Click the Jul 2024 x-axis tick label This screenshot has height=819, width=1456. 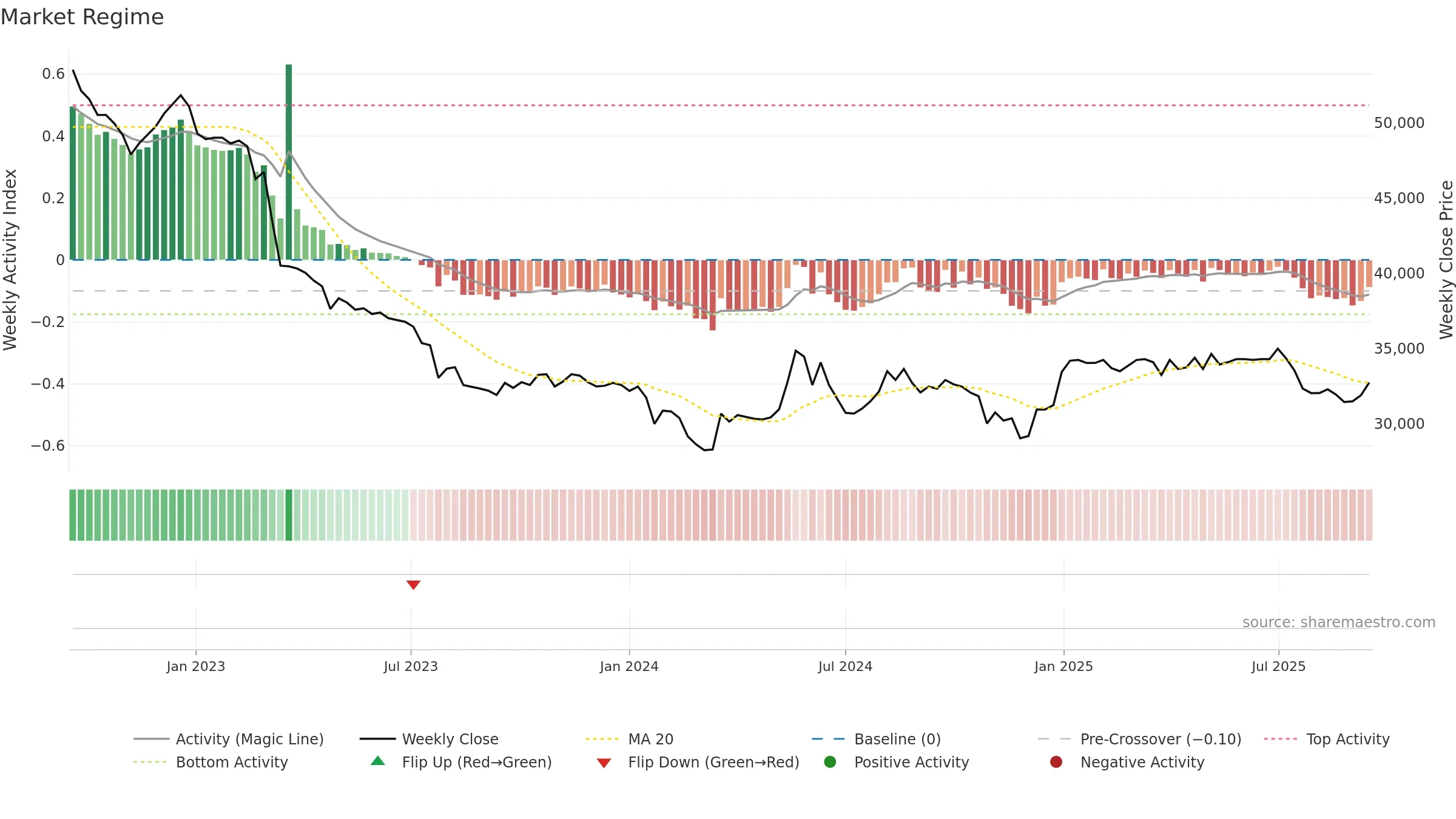click(845, 666)
